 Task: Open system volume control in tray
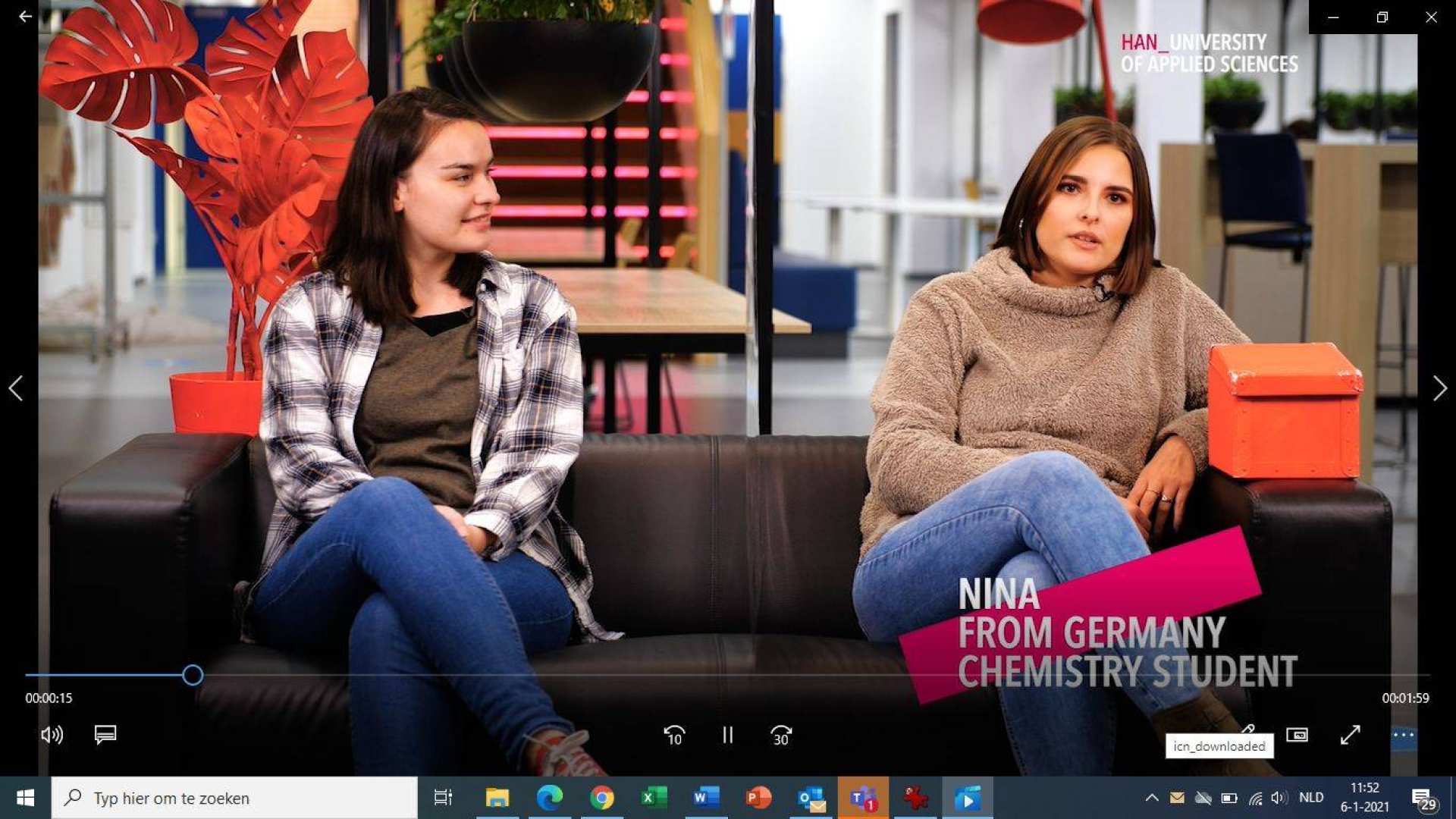point(1279,798)
